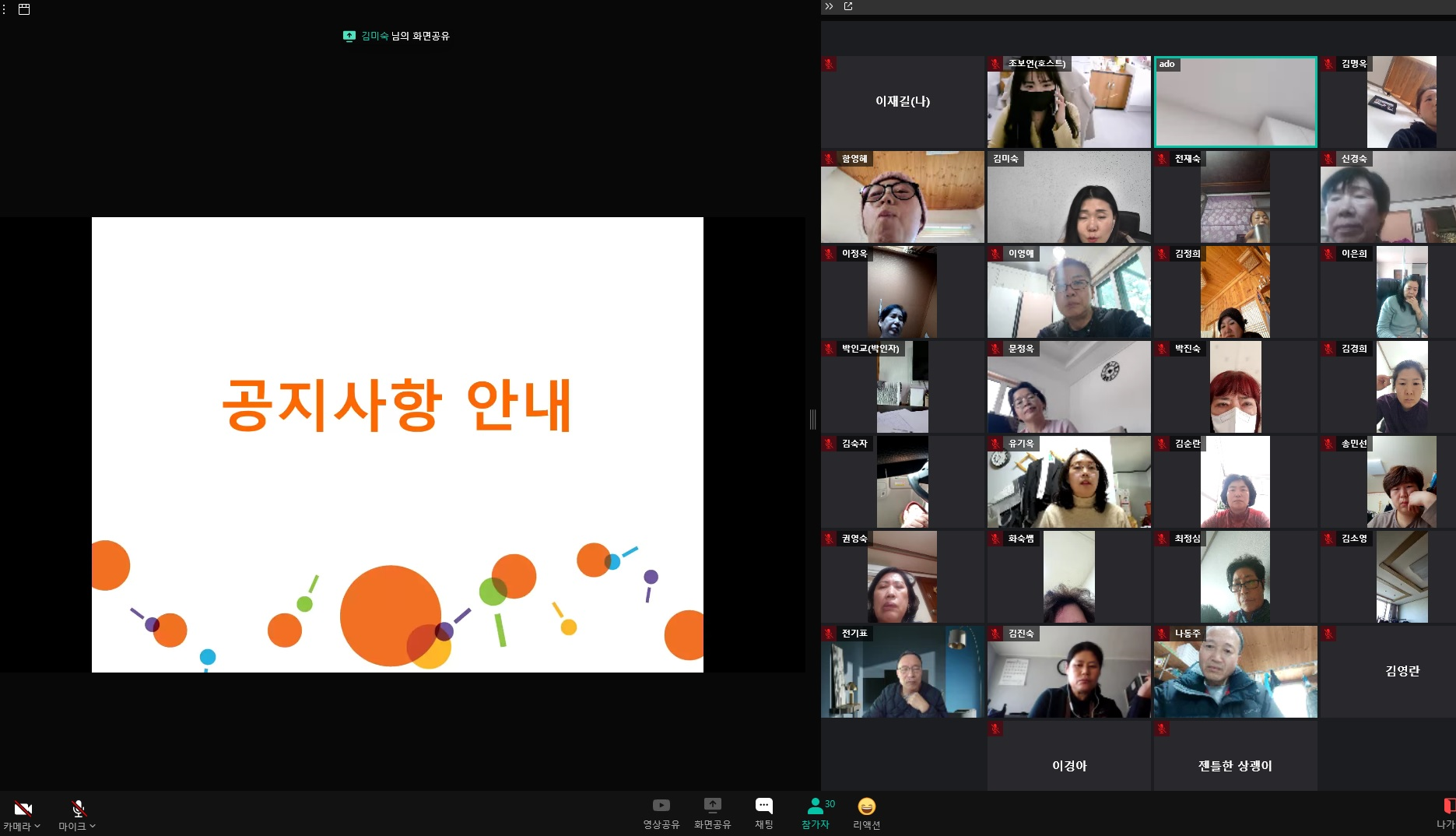Select 조보연(호스트) host video tile
1456x836 pixels.
click(1068, 102)
